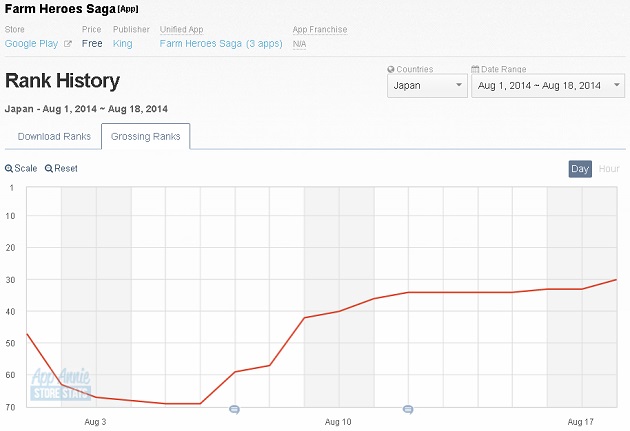
Task: Click the Scale zoom control
Action: coord(21,168)
